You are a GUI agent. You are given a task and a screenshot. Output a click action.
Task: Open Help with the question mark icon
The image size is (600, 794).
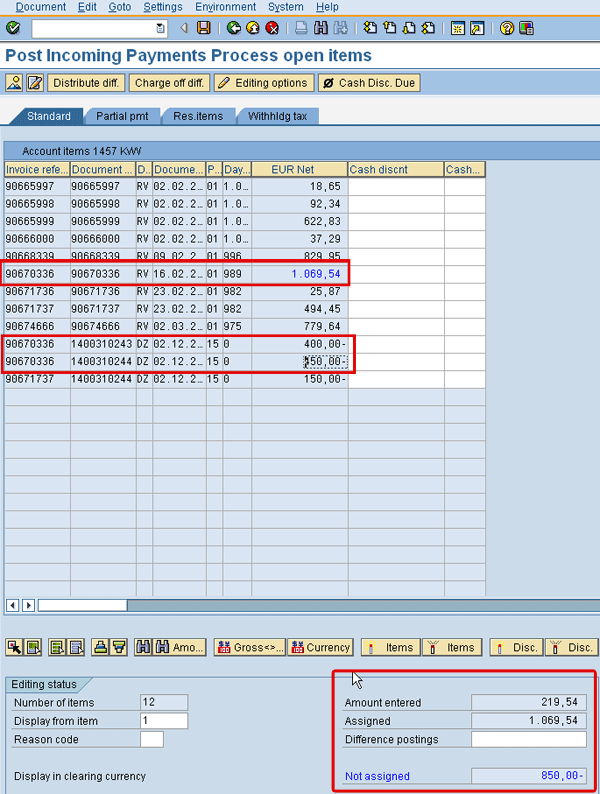(507, 28)
